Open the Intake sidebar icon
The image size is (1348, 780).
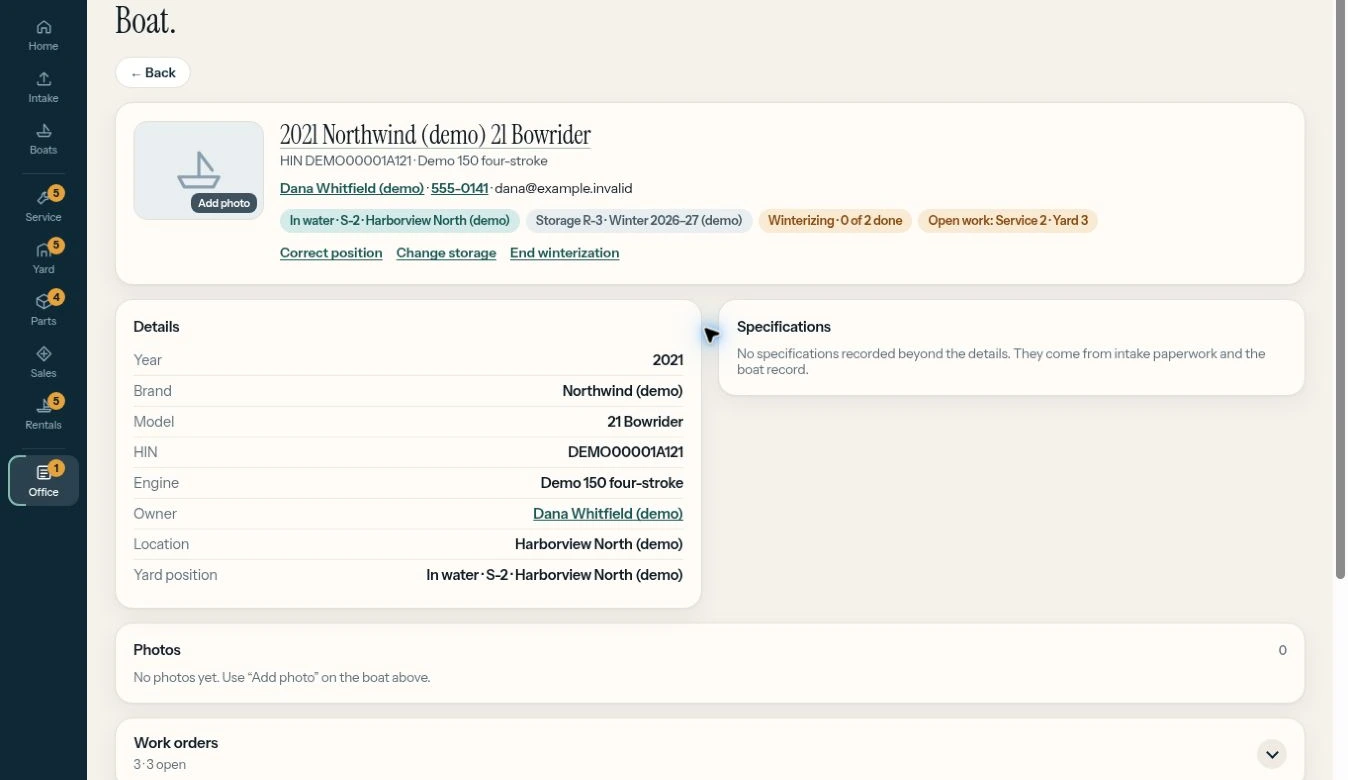pos(43,87)
